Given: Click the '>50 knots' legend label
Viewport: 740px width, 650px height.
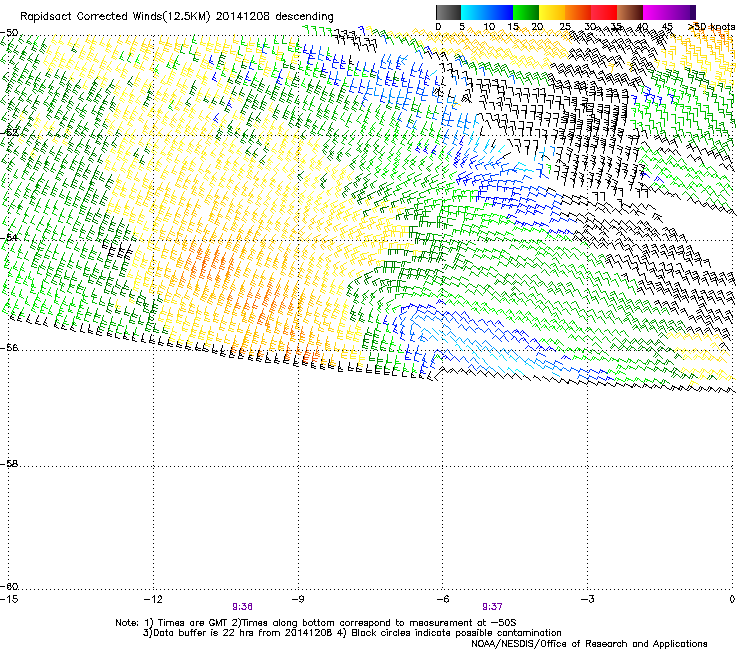Looking at the screenshot, I should [x=711, y=27].
